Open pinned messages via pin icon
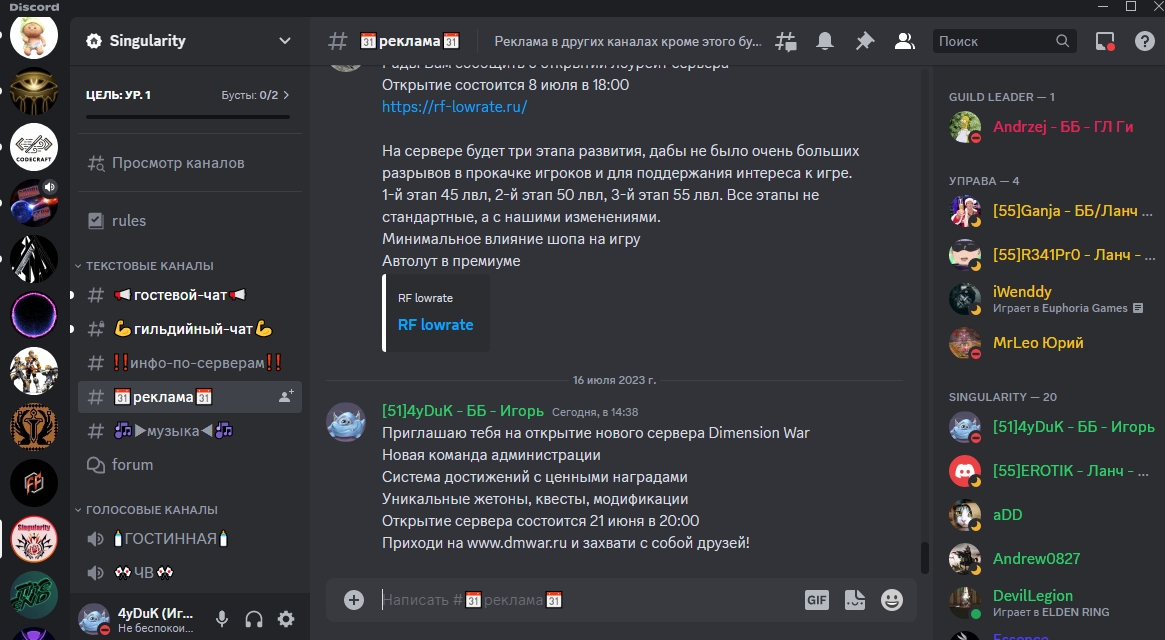 click(865, 42)
